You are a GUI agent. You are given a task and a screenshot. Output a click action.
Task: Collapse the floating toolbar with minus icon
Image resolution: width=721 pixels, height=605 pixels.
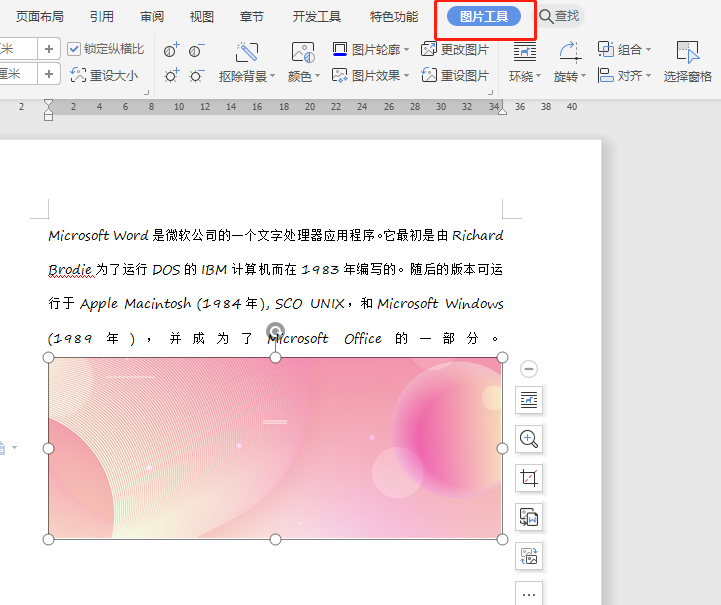[x=529, y=369]
